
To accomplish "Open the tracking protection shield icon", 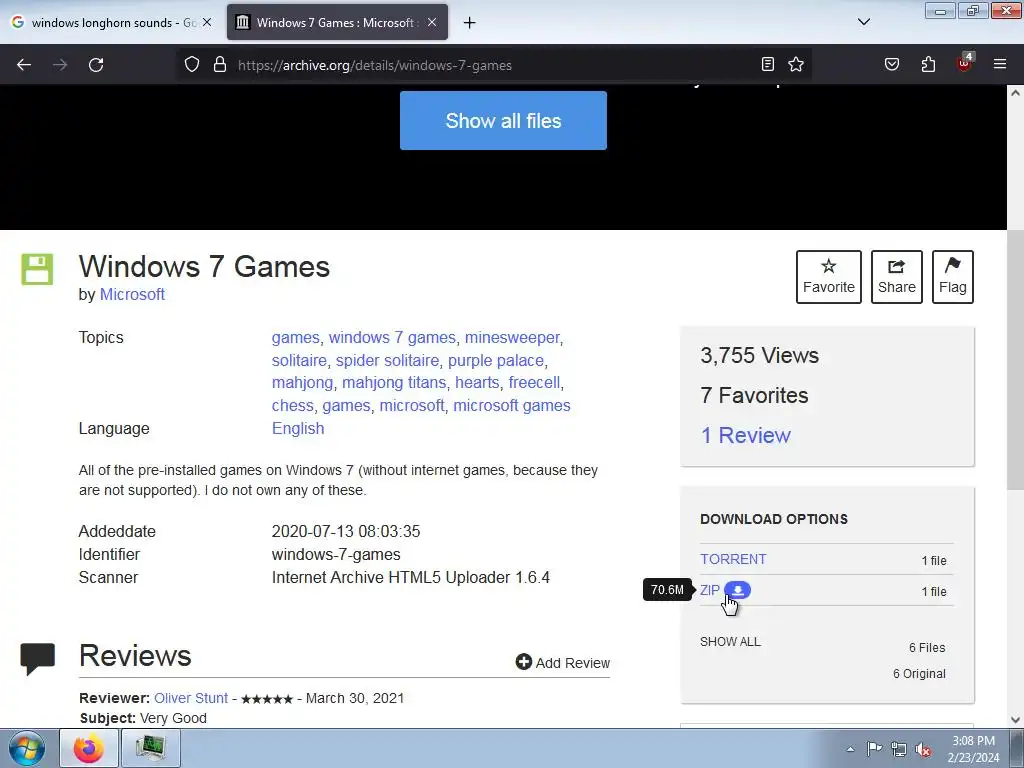I will pos(191,65).
